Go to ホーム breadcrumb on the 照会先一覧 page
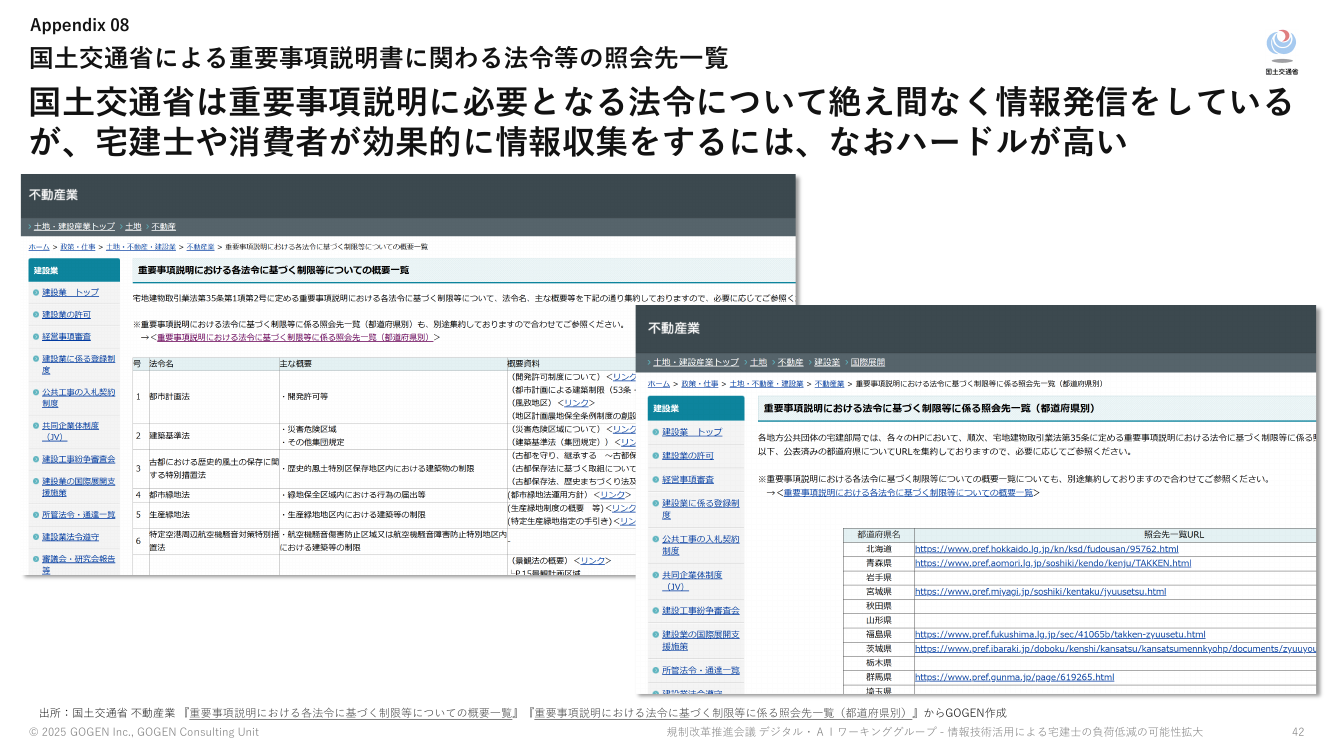The height and width of the screenshot is (750, 1334). [x=659, y=383]
